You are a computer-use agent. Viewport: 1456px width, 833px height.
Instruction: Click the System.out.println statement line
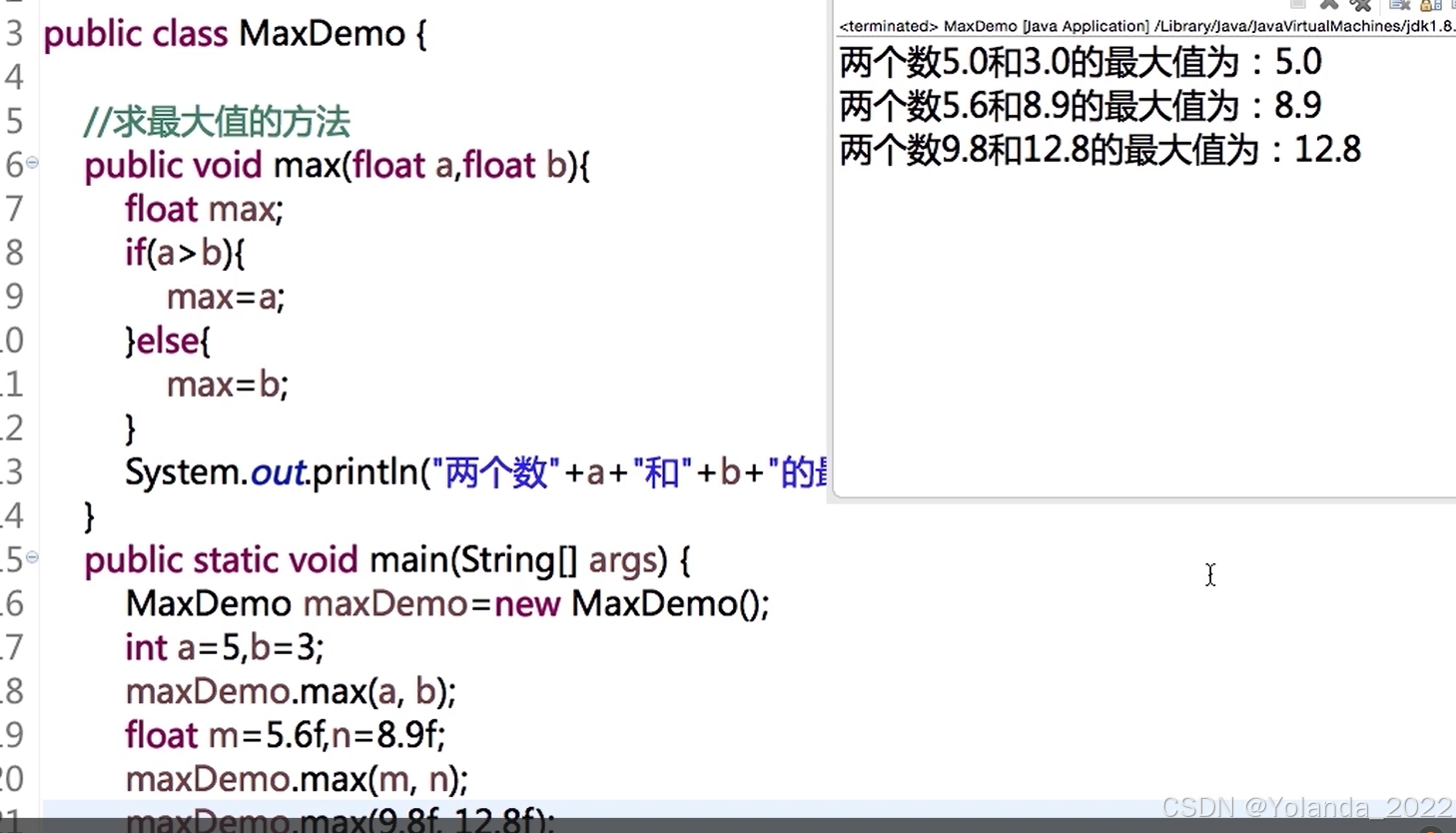475,472
